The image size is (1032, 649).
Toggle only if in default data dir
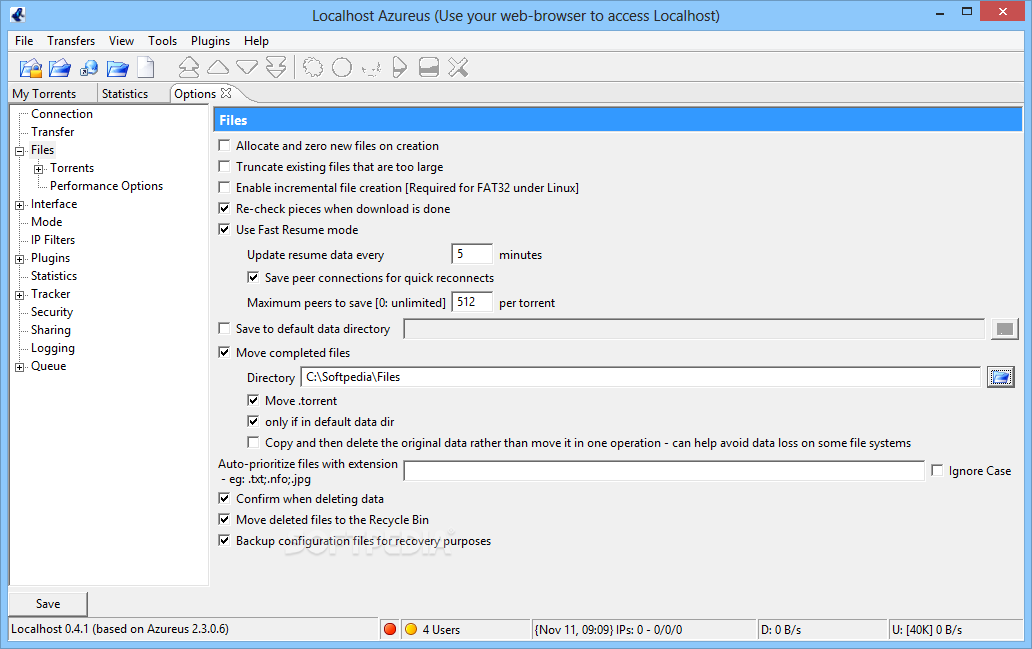253,422
